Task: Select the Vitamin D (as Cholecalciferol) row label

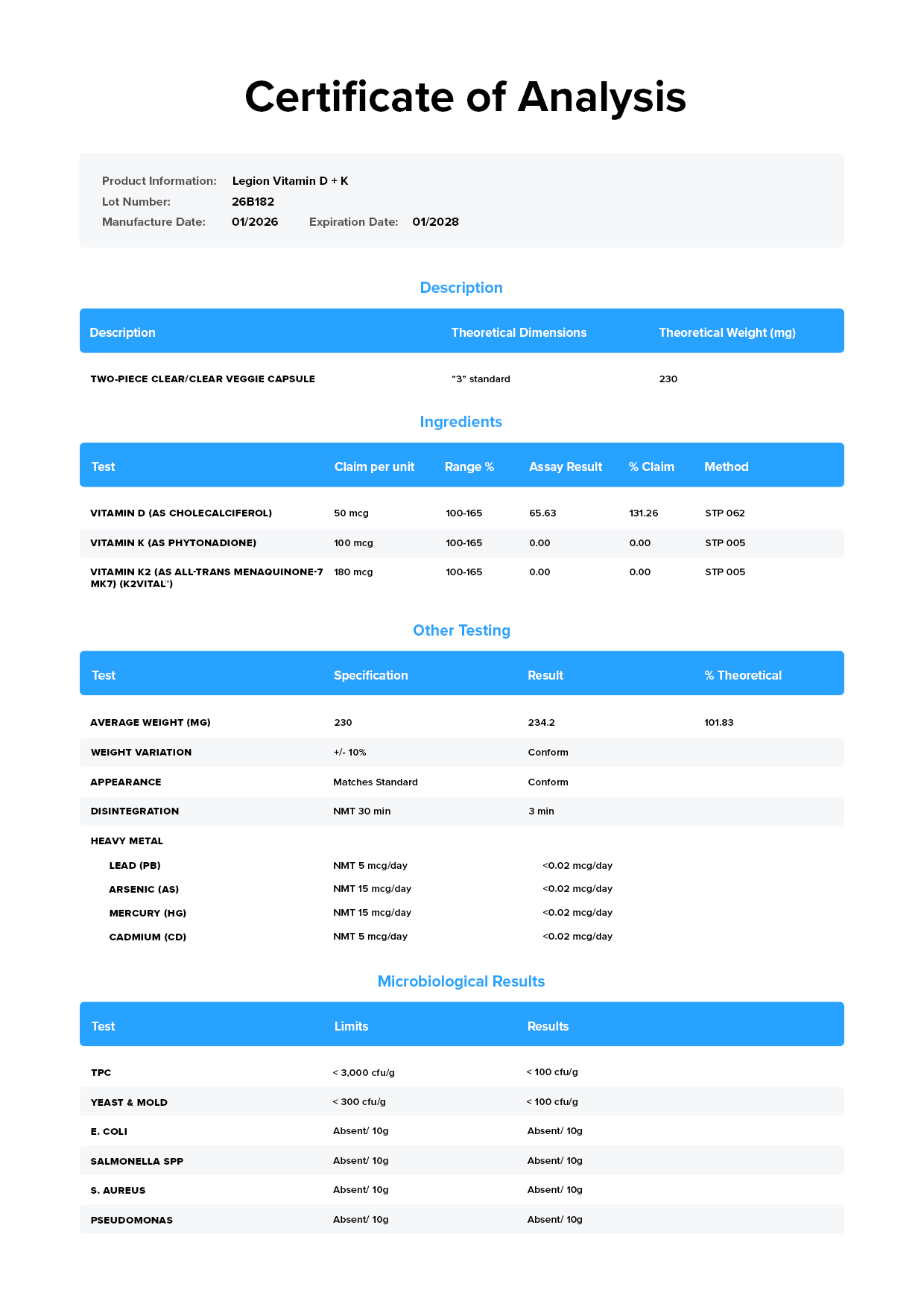Action: [x=181, y=513]
